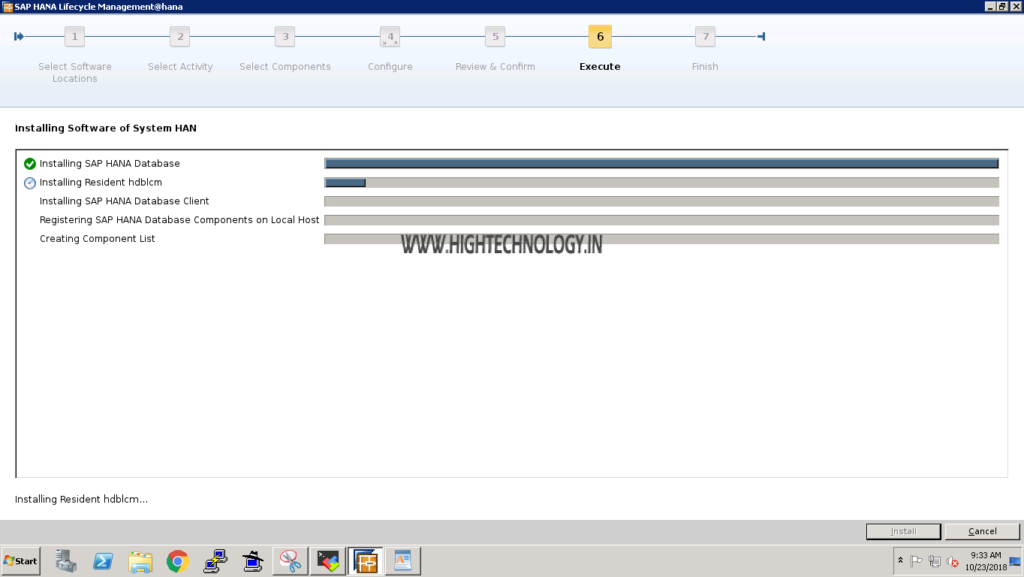Go to step 5 Review & Confirm
The height and width of the screenshot is (577, 1024).
pyautogui.click(x=495, y=37)
